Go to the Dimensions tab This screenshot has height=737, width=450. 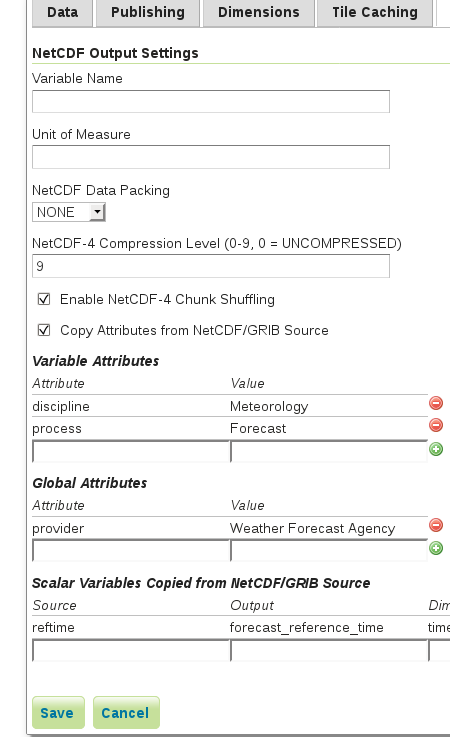click(259, 12)
